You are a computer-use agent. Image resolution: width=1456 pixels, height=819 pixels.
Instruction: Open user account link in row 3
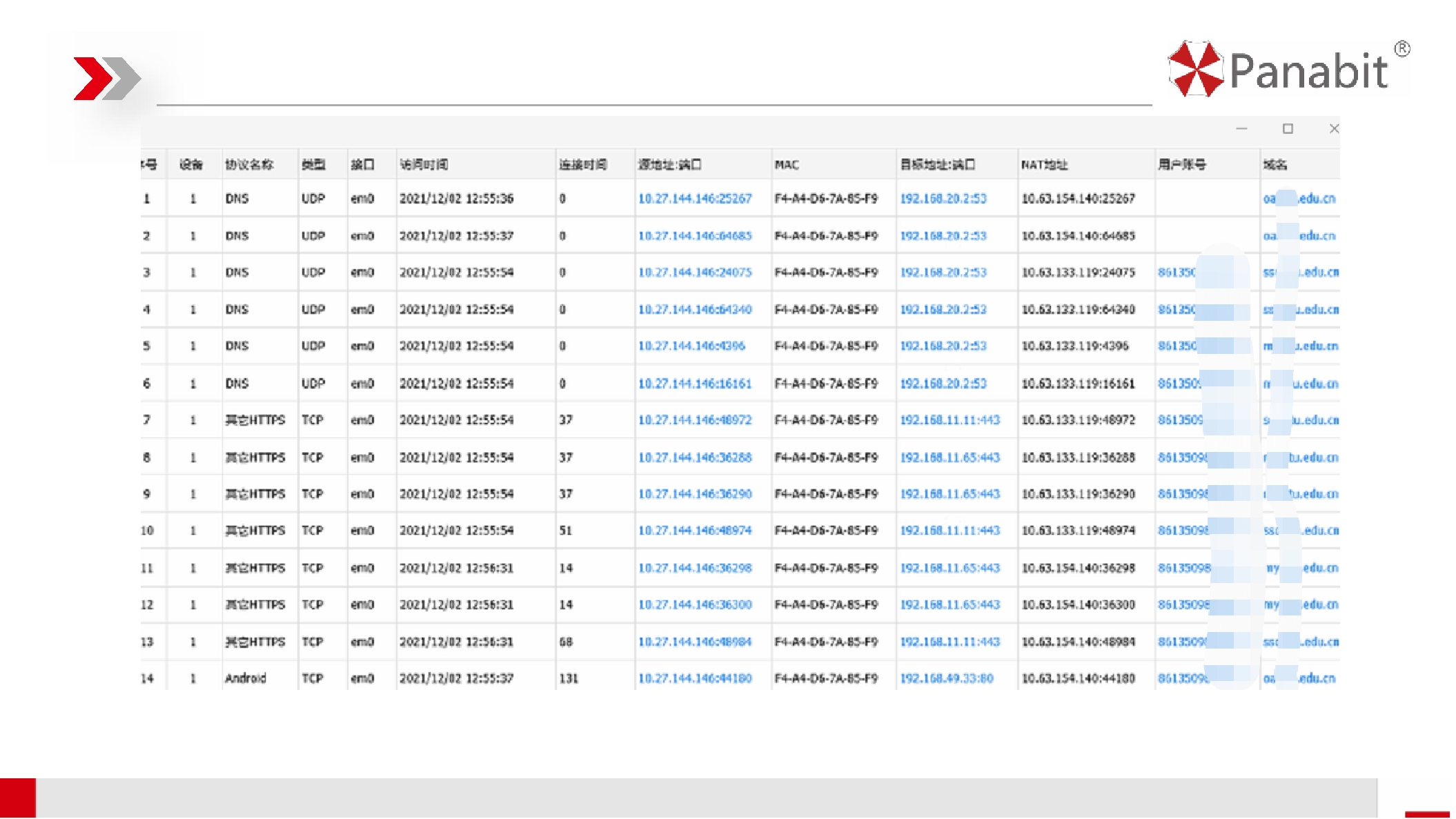tap(1177, 273)
